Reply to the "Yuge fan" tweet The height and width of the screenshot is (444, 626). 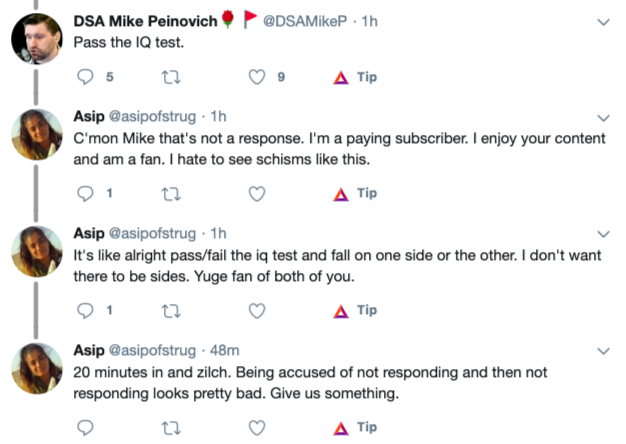[84, 310]
